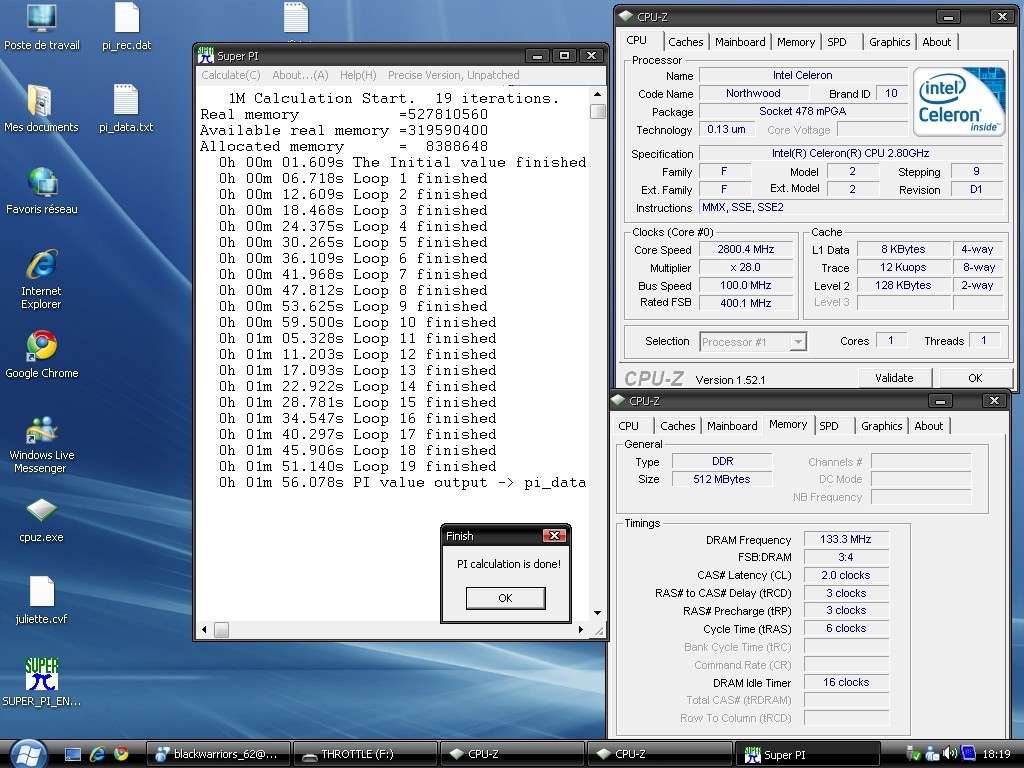
Task: Click Memory Size value 512 MBytes
Action: (722, 479)
